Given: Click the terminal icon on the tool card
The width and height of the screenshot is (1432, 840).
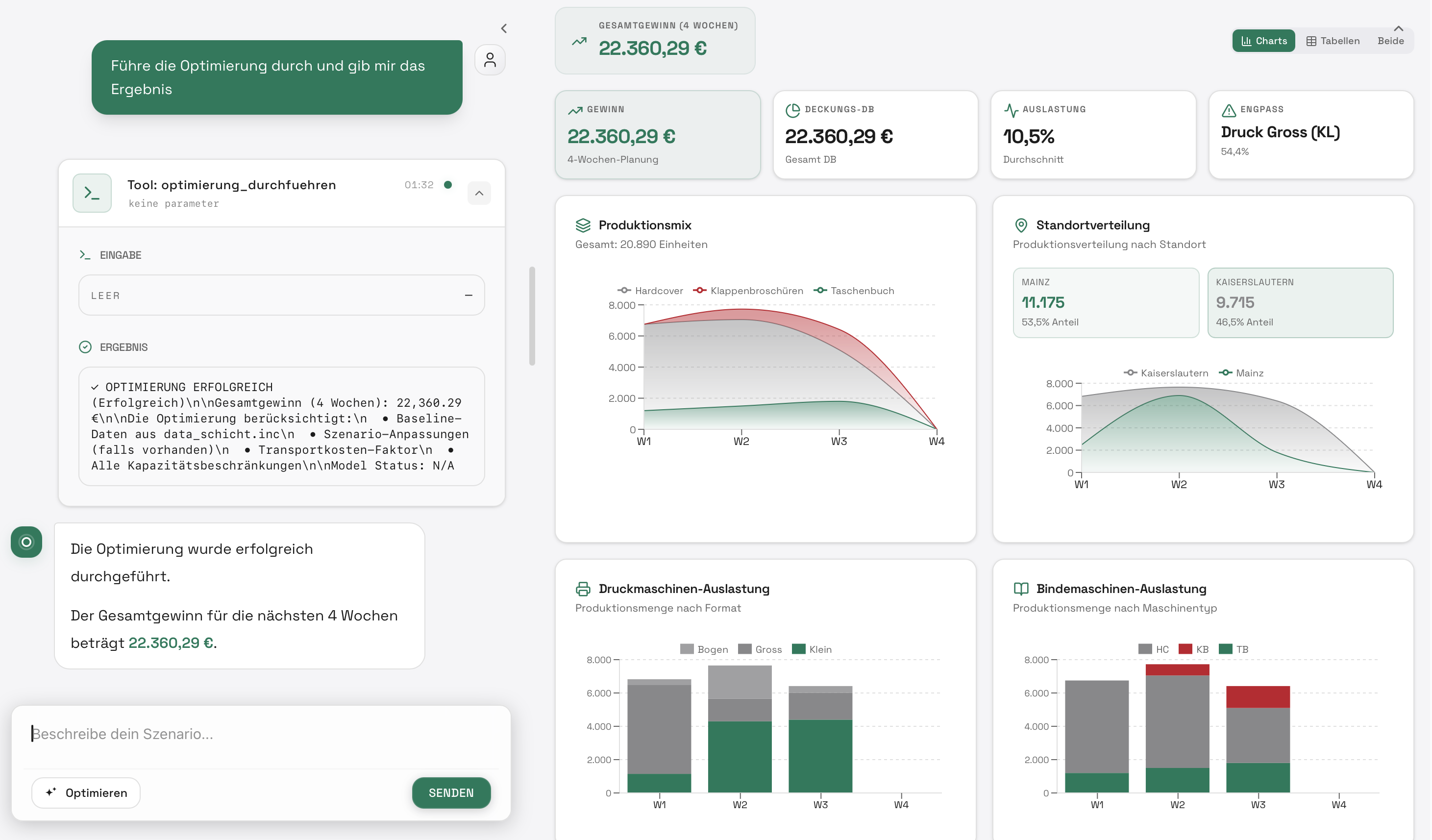Looking at the screenshot, I should tap(92, 193).
